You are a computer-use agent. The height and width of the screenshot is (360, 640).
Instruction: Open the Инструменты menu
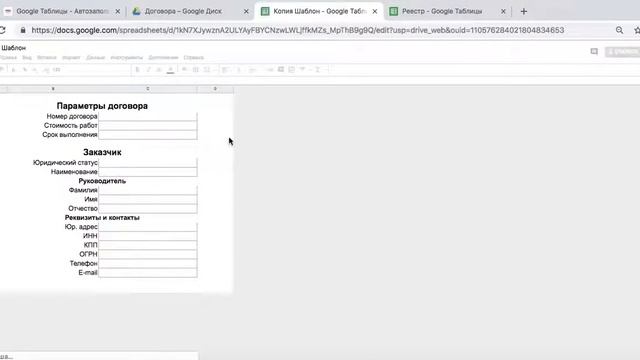(127, 58)
